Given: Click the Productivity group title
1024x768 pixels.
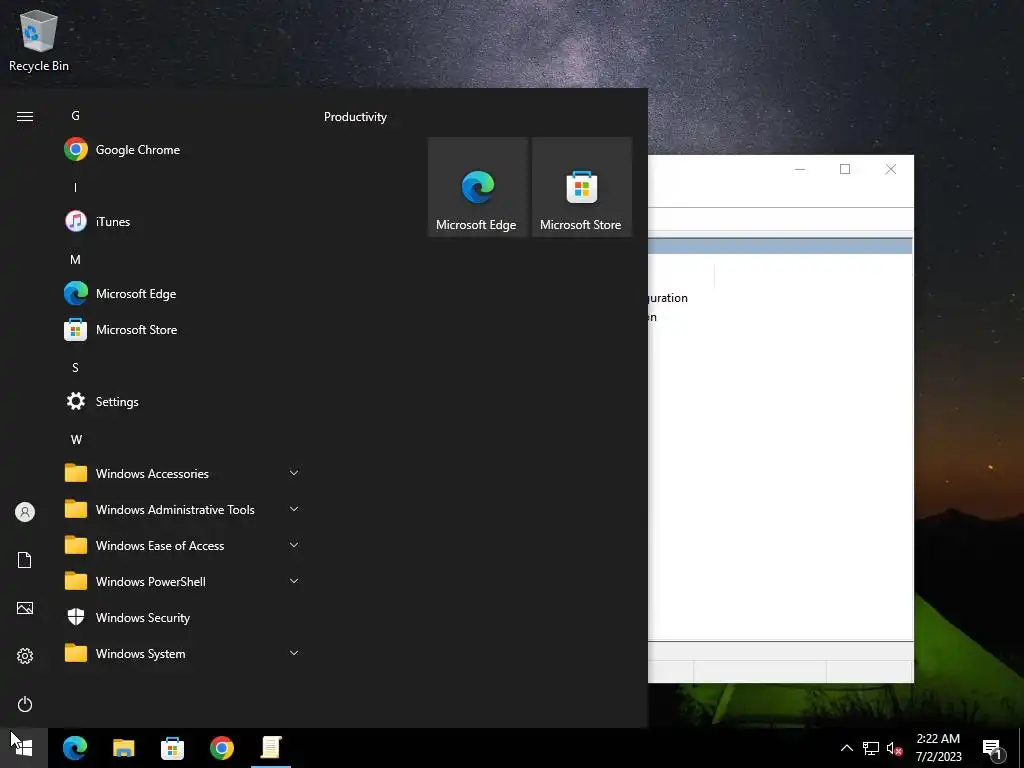Looking at the screenshot, I should pos(355,117).
